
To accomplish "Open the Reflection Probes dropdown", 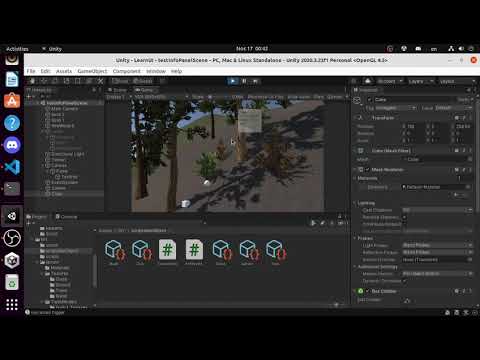I will click(437, 252).
